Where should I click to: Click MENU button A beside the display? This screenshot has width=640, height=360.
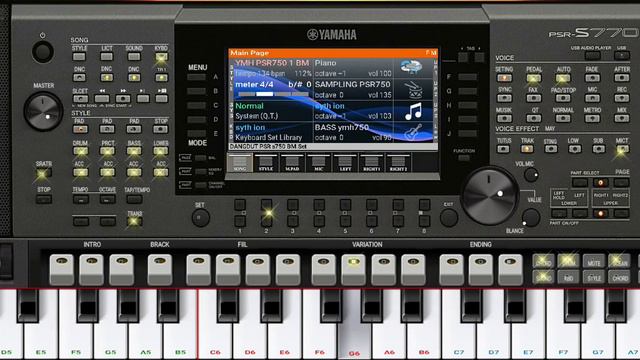coord(197,77)
